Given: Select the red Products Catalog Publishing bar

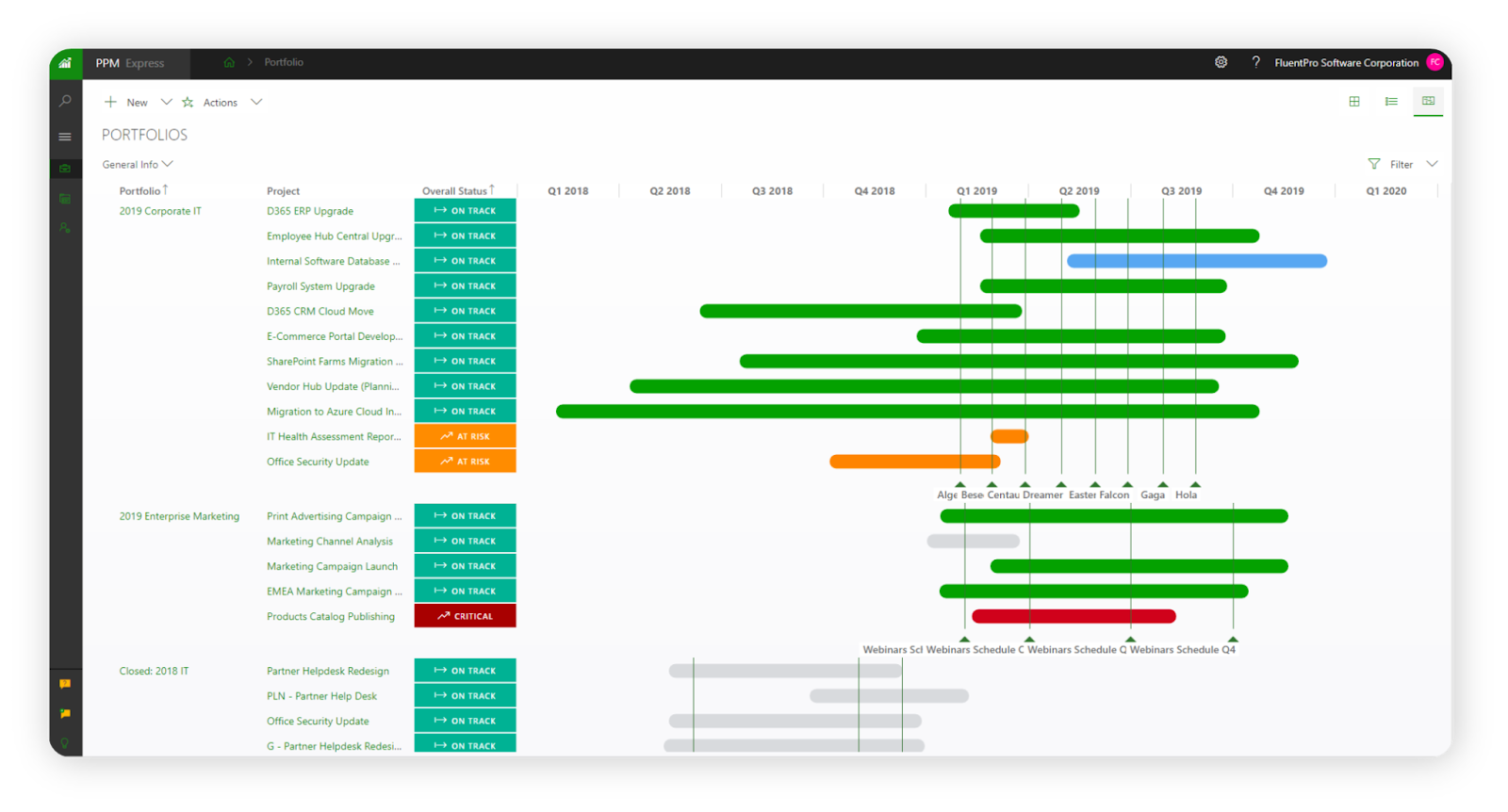Looking at the screenshot, I should [x=1074, y=616].
